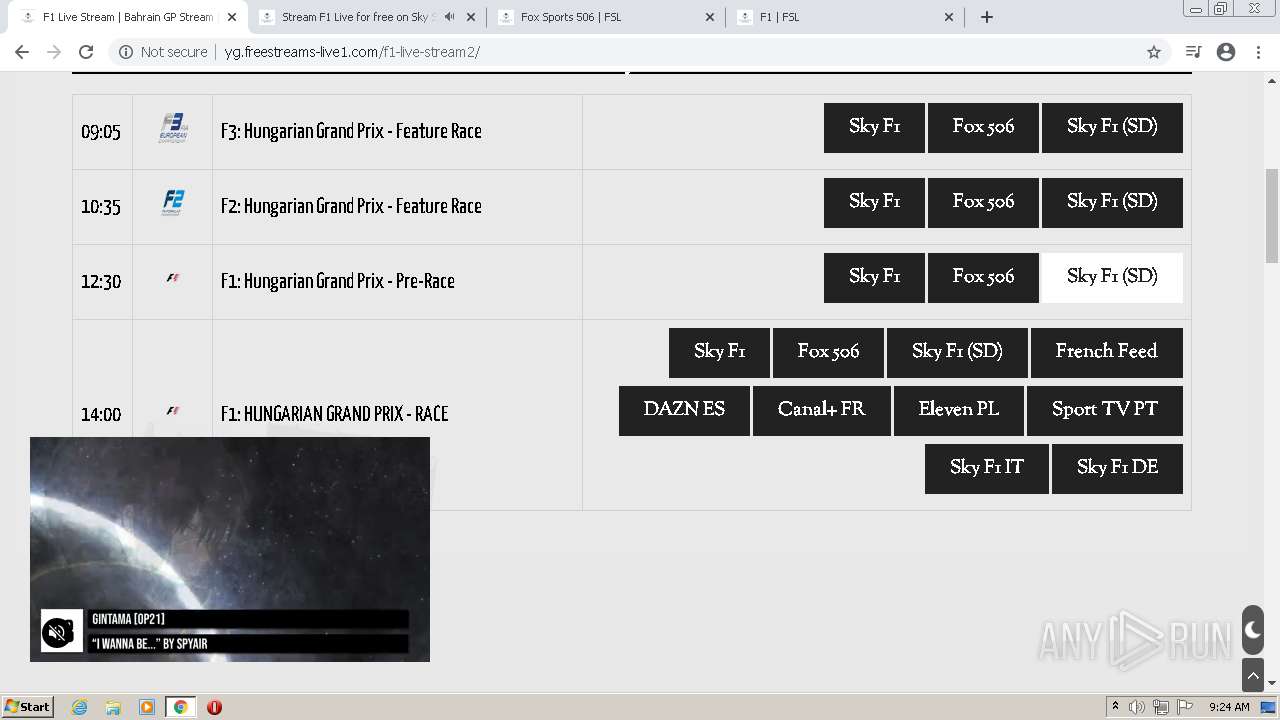Click the F1 logo in 12:30 row

pyautogui.click(x=172, y=278)
